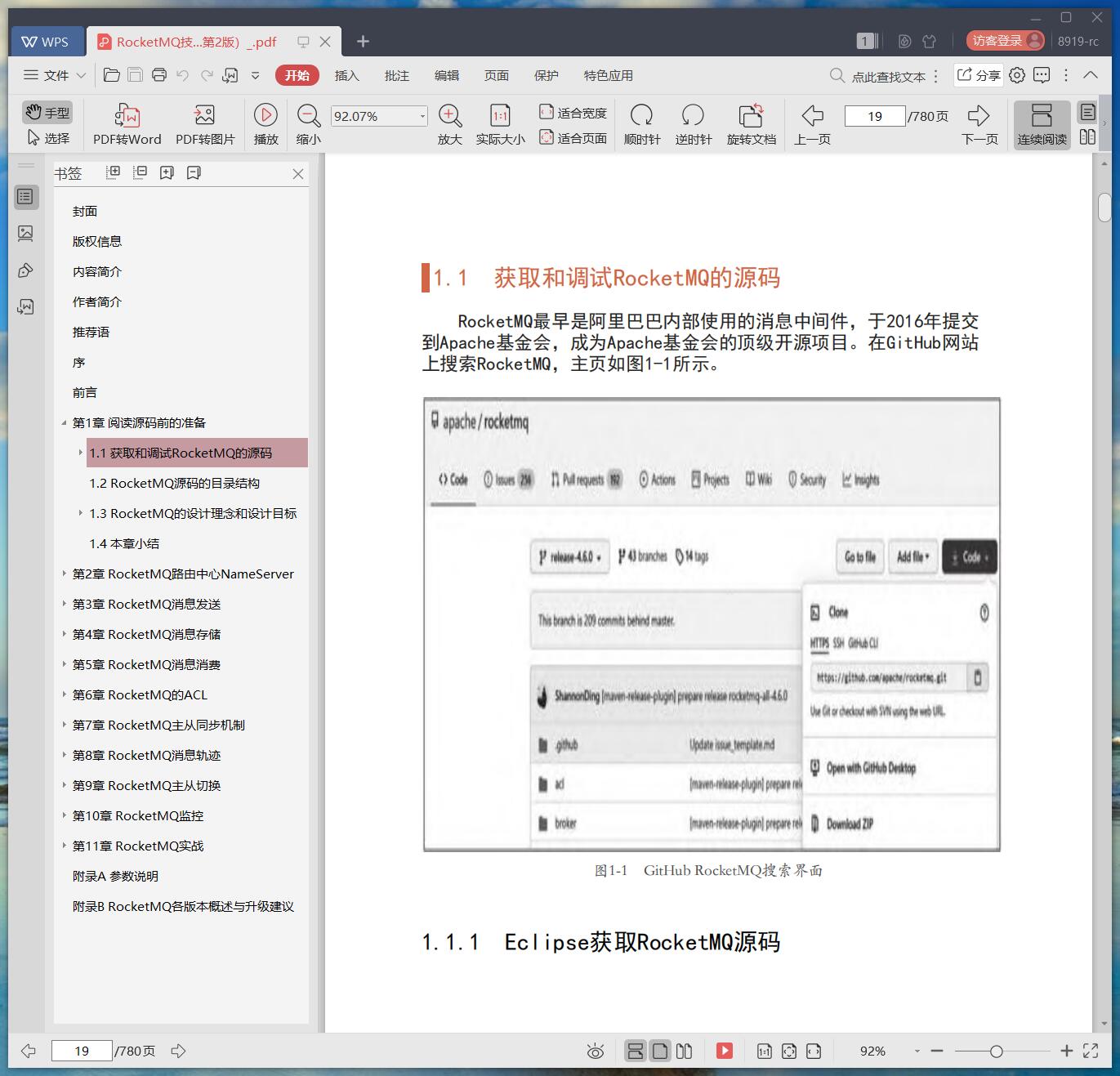This screenshot has width=1120, height=1076.
Task: Expand the 第5章 RocketMQ消息消费 bookmark
Action: 64,664
